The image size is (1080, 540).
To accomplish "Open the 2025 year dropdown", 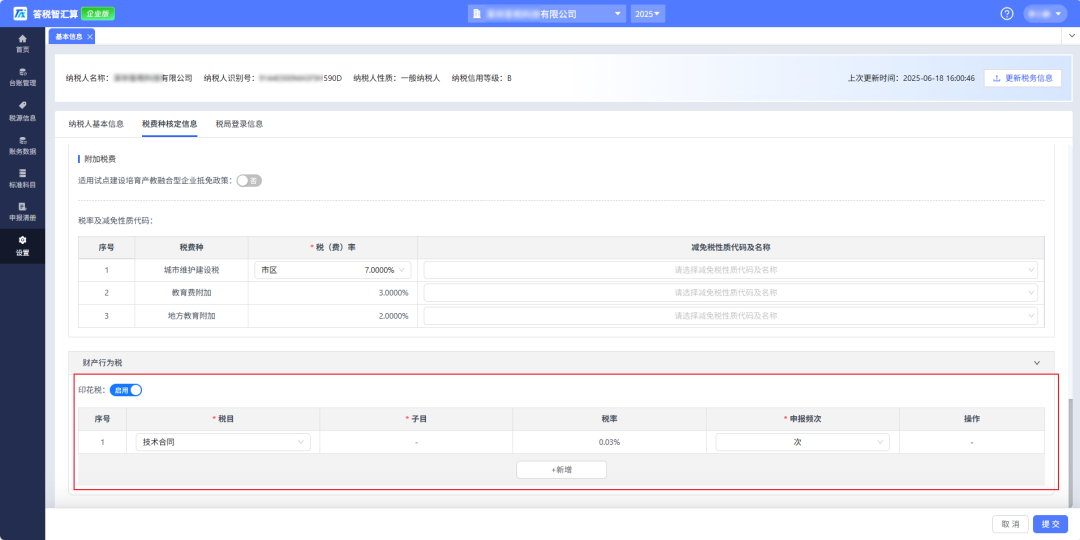I will 647,14.
